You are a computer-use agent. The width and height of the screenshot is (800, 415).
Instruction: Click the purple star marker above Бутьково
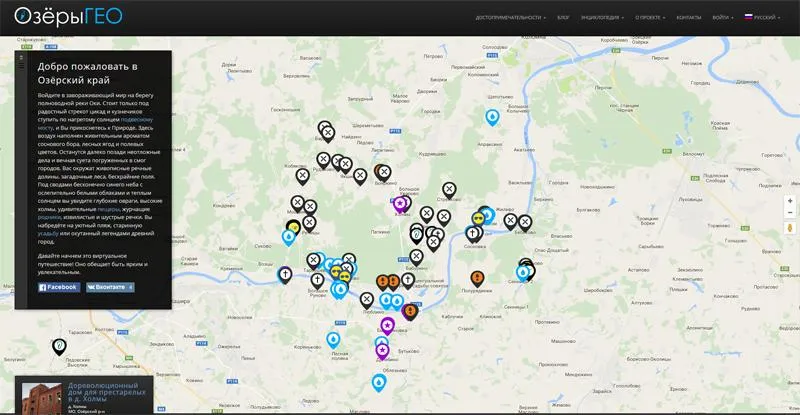(387, 326)
